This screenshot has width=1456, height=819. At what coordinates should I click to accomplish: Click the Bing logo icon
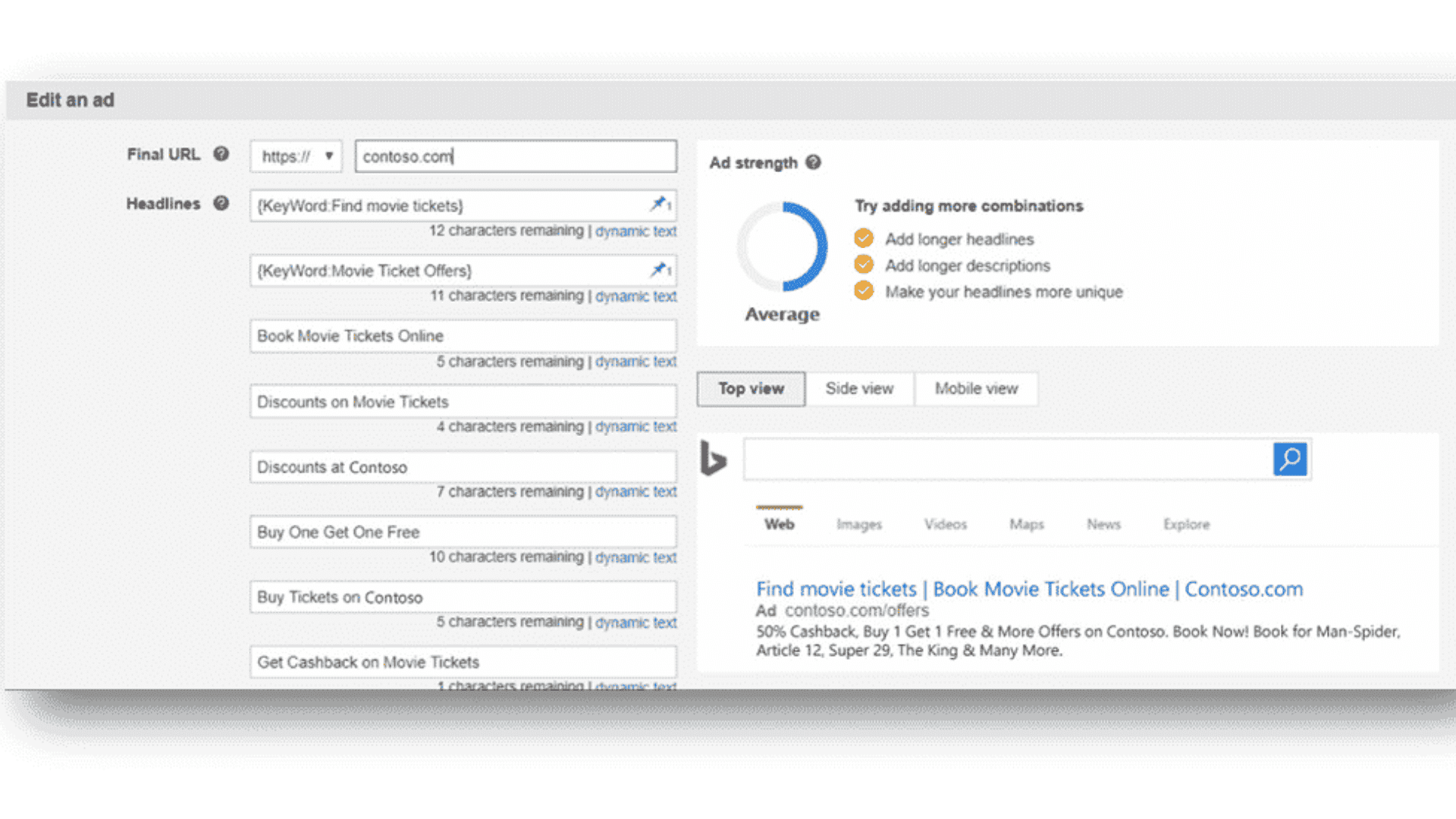(713, 458)
